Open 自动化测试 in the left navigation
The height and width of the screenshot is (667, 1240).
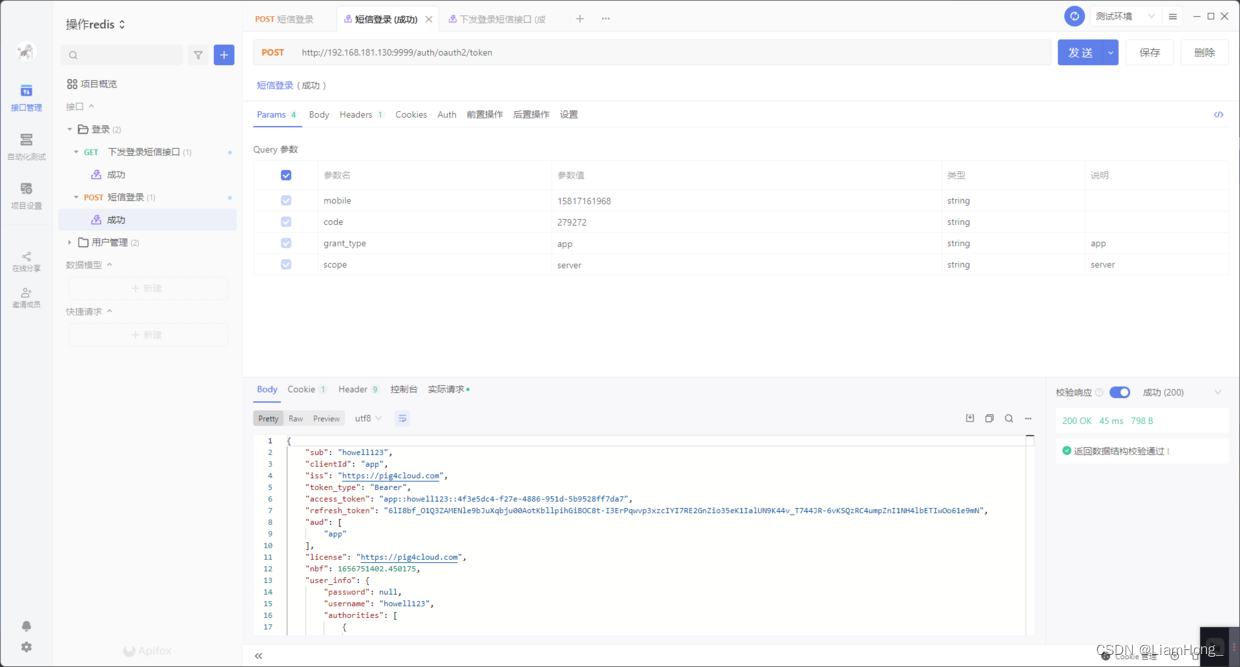pos(26,146)
